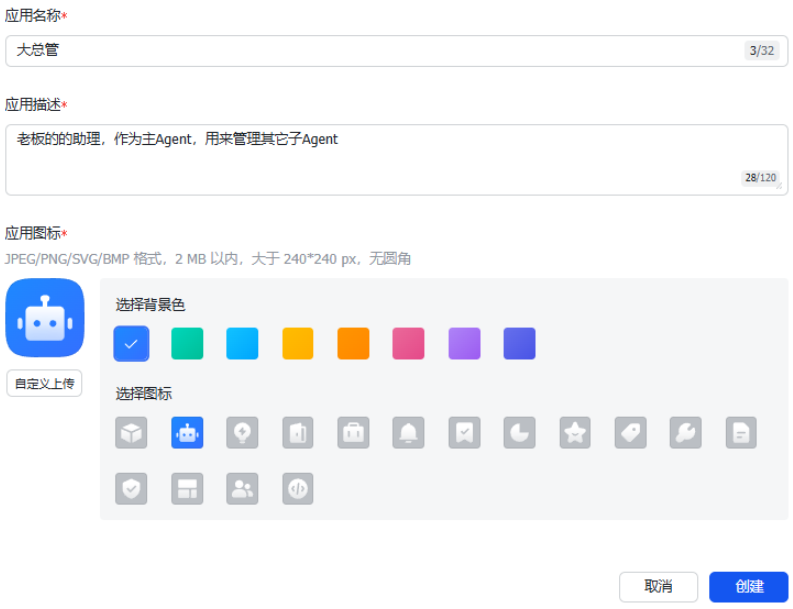The height and width of the screenshot is (609, 793).
Task: Select the wrench icon option
Action: pos(685,432)
